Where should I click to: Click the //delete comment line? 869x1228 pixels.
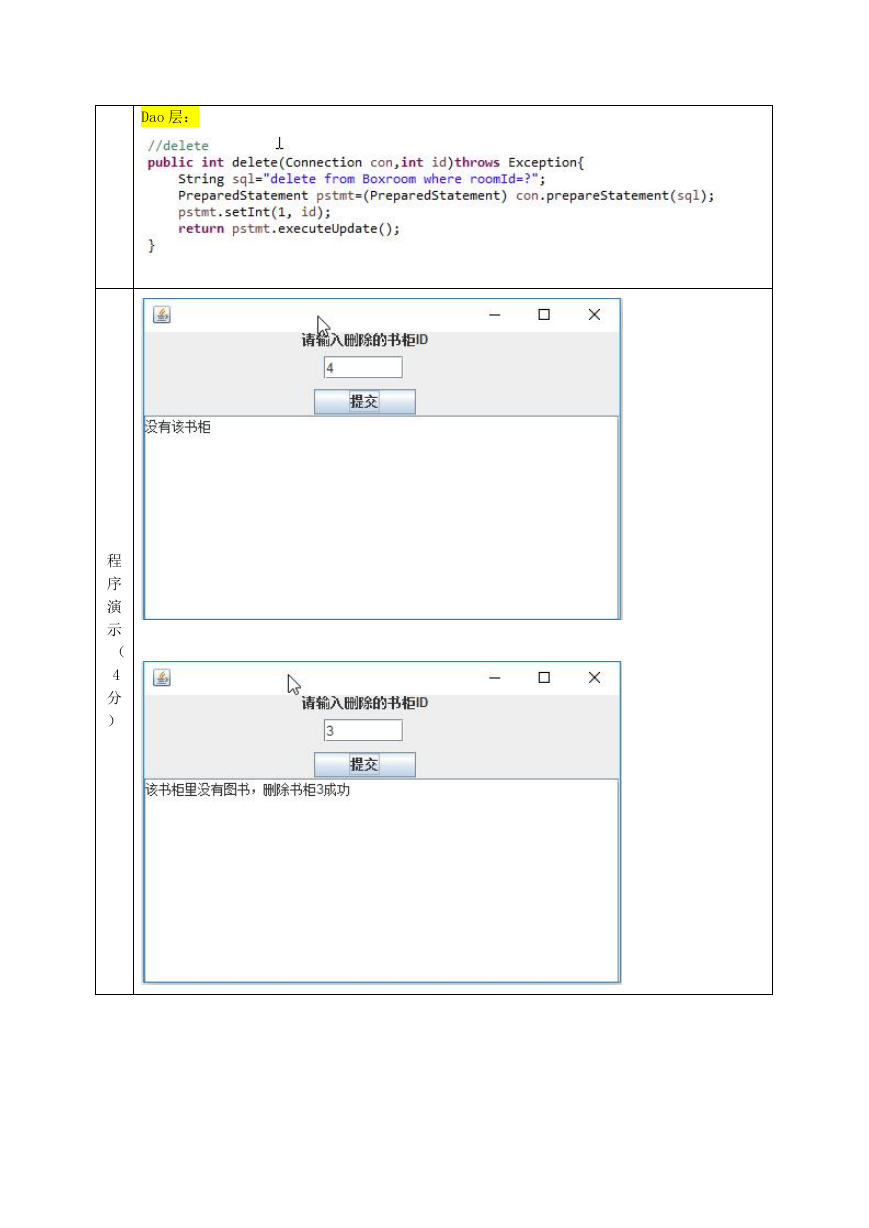point(178,146)
